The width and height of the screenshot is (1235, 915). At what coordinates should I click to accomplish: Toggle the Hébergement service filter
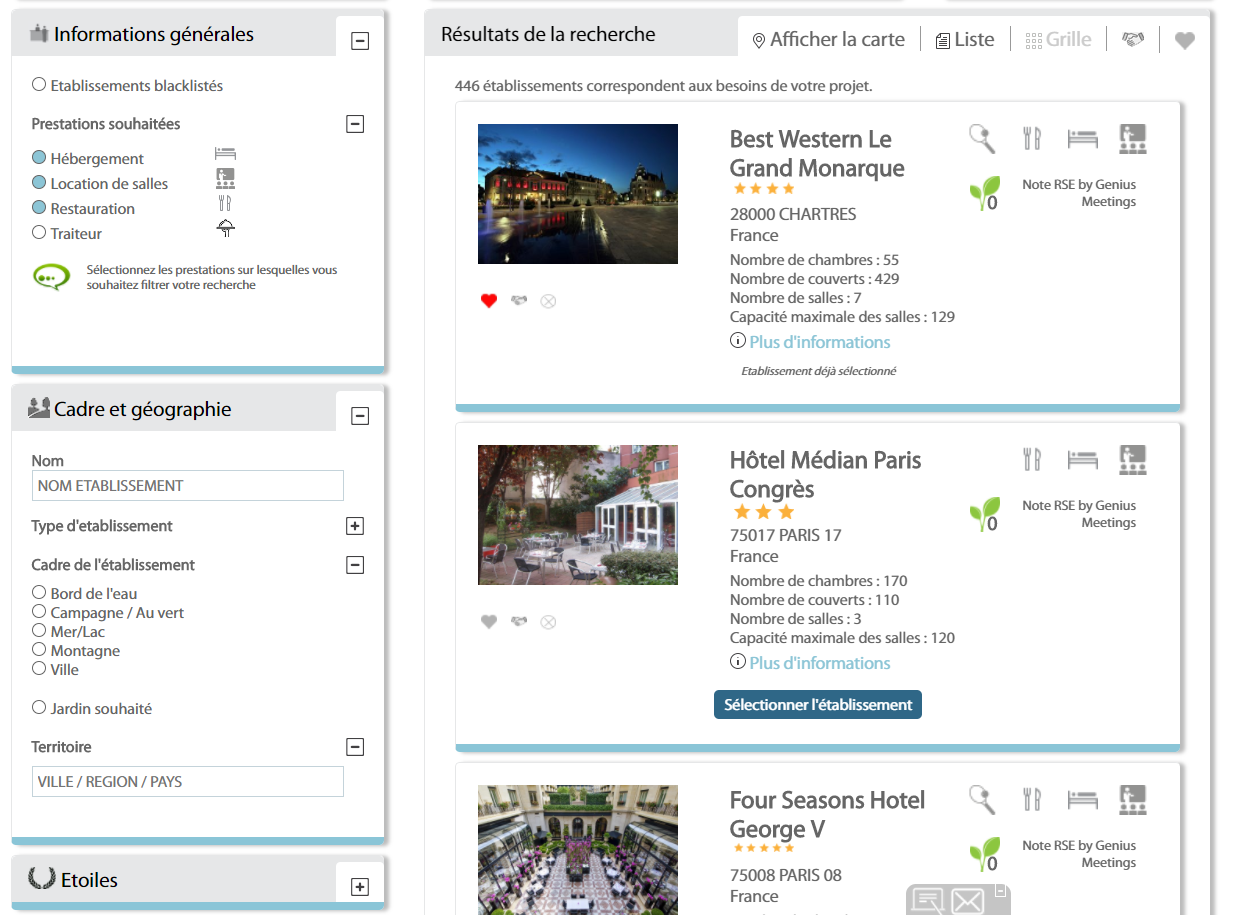(x=39, y=158)
